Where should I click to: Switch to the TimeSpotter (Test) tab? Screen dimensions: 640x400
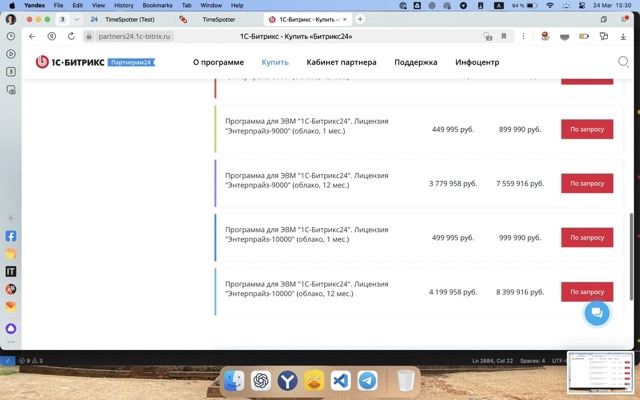130,19
